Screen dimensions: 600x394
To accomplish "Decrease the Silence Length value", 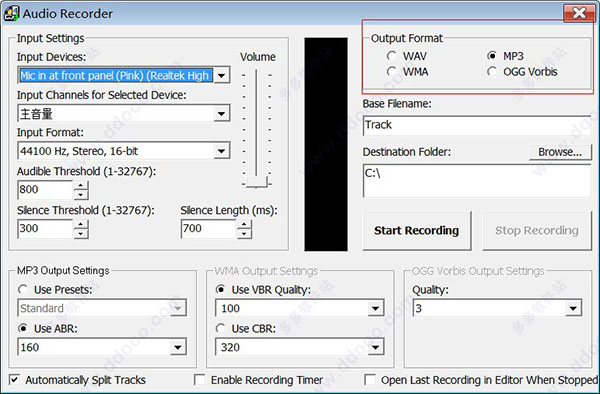I will click(244, 234).
